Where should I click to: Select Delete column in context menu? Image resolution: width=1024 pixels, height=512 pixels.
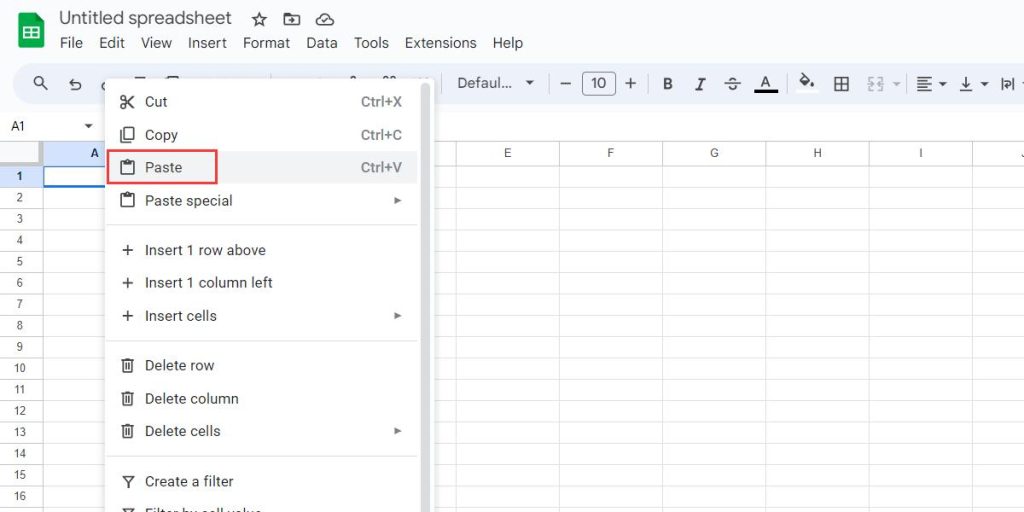coord(261,398)
